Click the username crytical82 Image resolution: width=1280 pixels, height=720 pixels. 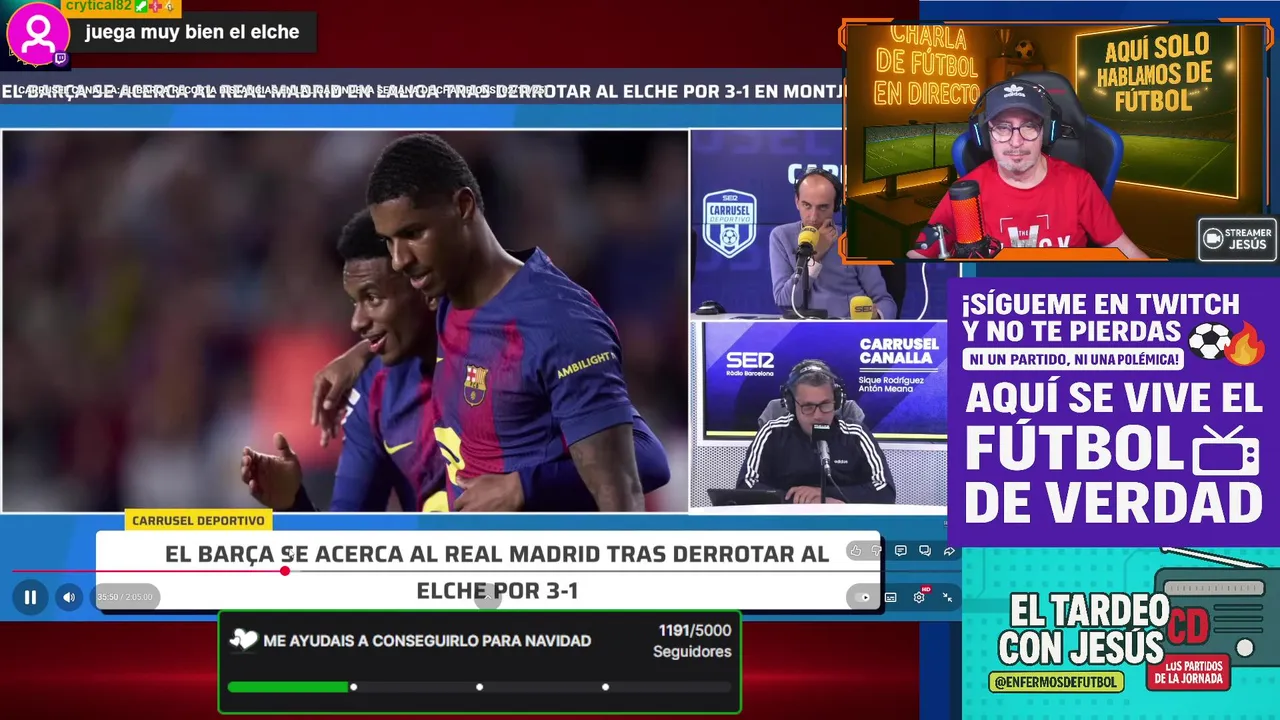pyautogui.click(x=98, y=6)
